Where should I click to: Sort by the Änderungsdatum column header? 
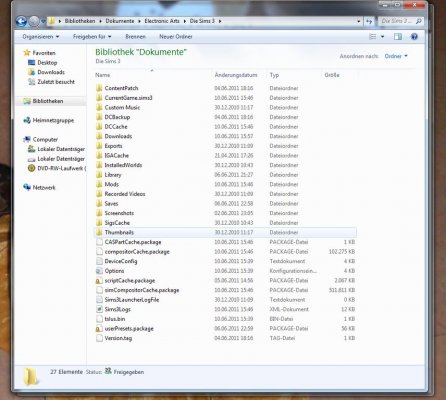point(236,75)
